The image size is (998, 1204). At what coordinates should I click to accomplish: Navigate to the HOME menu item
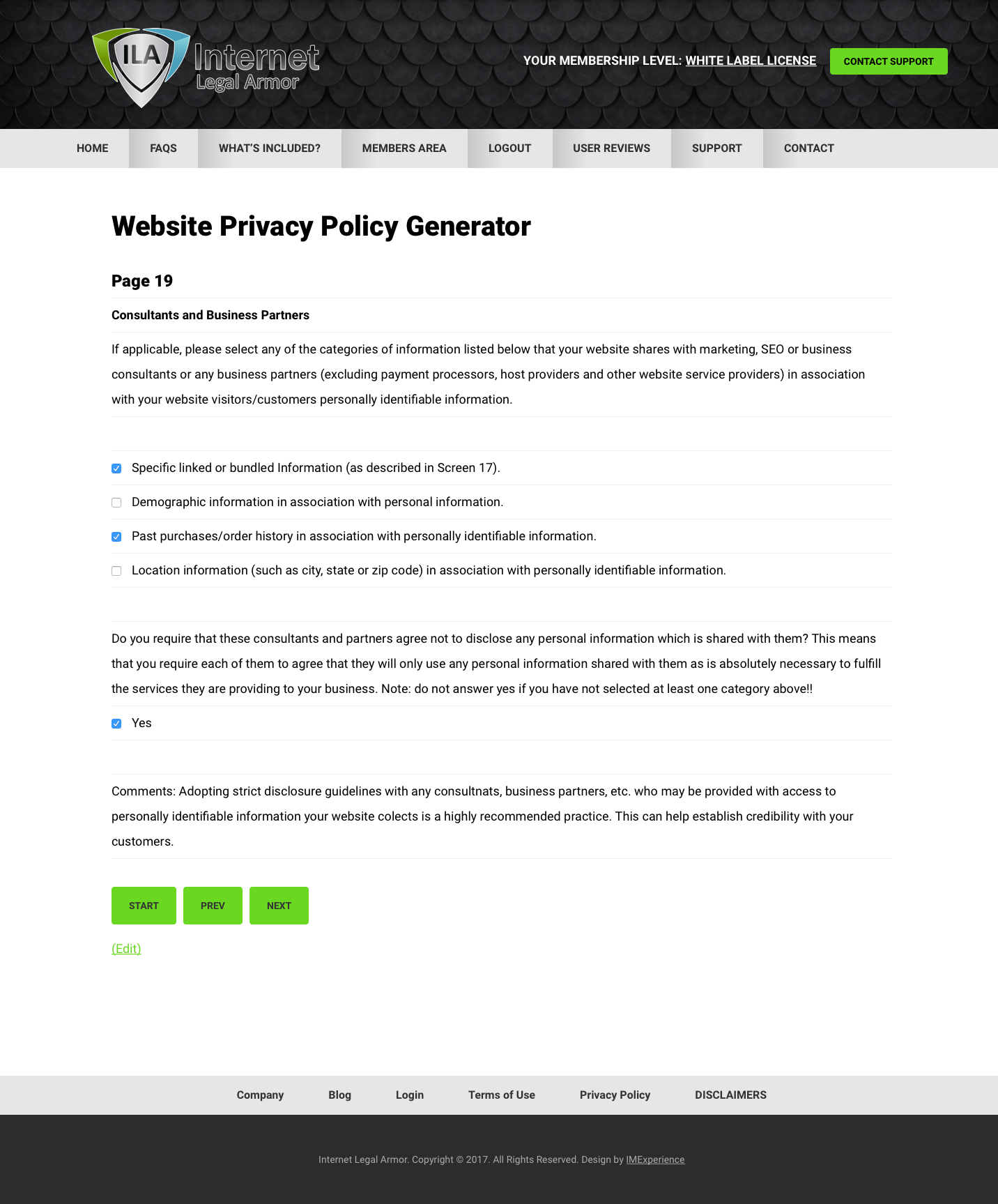(92, 148)
